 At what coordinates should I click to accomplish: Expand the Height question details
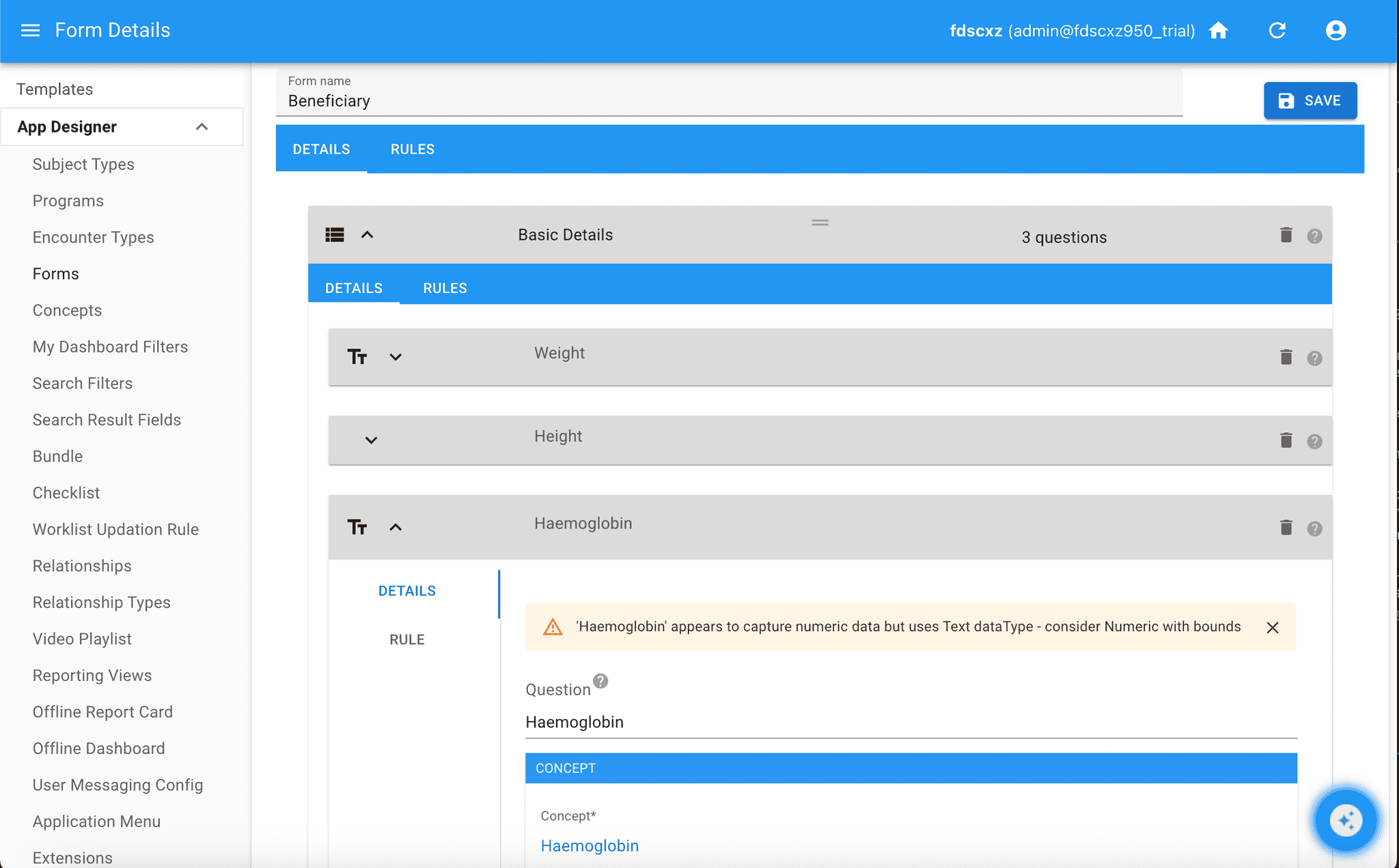pos(370,440)
